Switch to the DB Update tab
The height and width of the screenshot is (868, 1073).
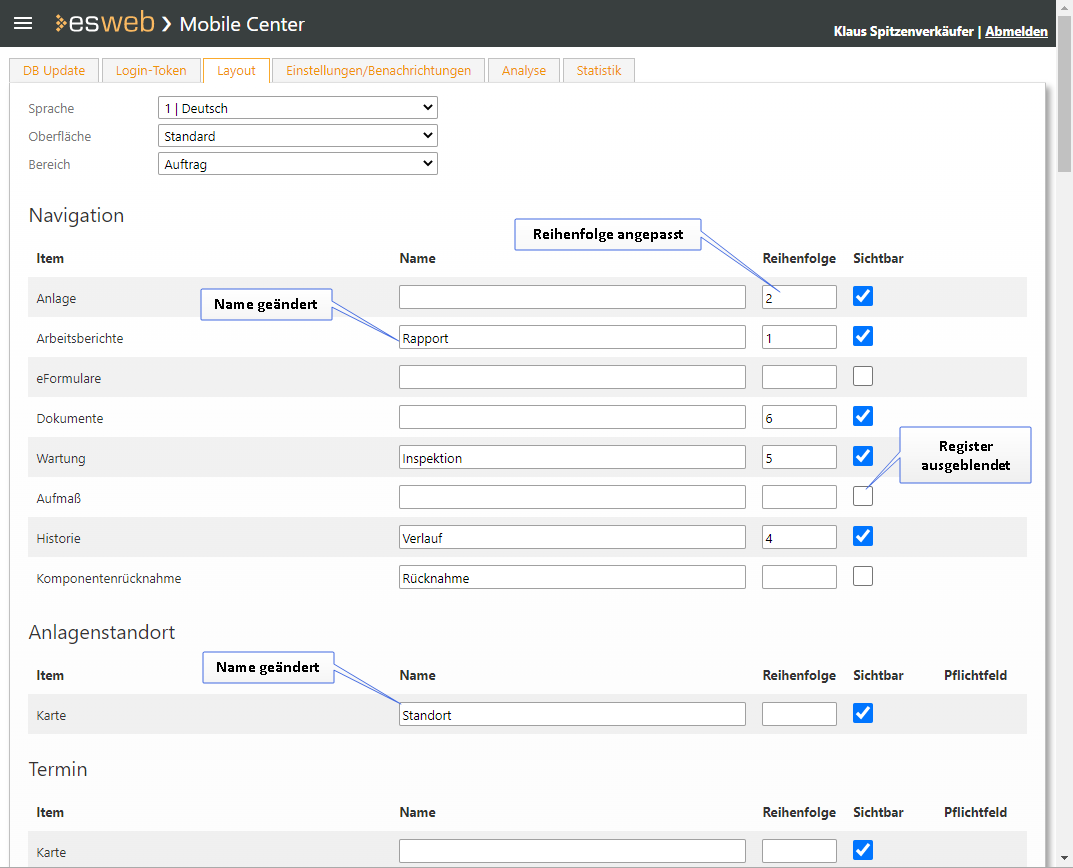54,71
